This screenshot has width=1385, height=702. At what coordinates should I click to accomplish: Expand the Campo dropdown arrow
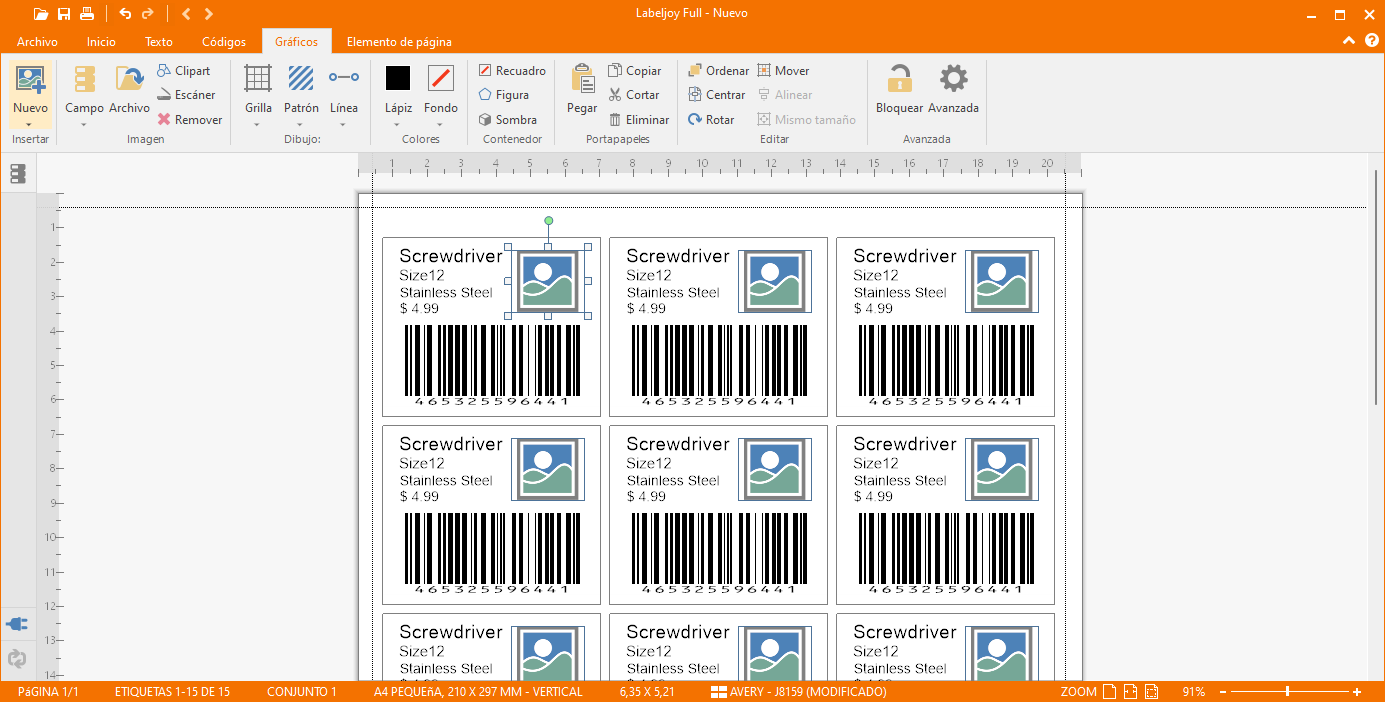[84, 124]
